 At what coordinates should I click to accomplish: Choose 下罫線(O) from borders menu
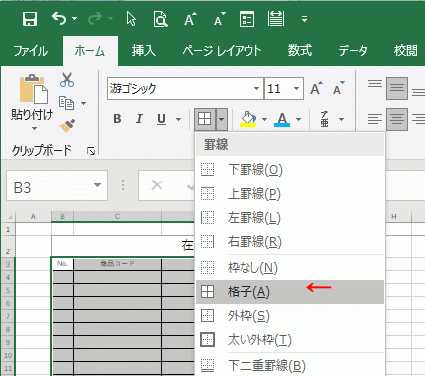pyautogui.click(x=290, y=170)
